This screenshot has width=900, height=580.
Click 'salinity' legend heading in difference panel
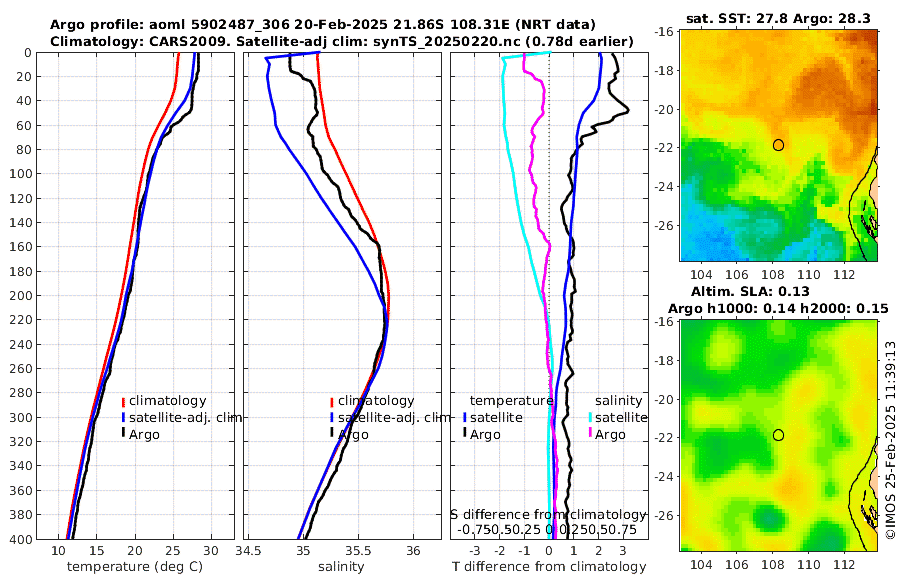pos(618,401)
